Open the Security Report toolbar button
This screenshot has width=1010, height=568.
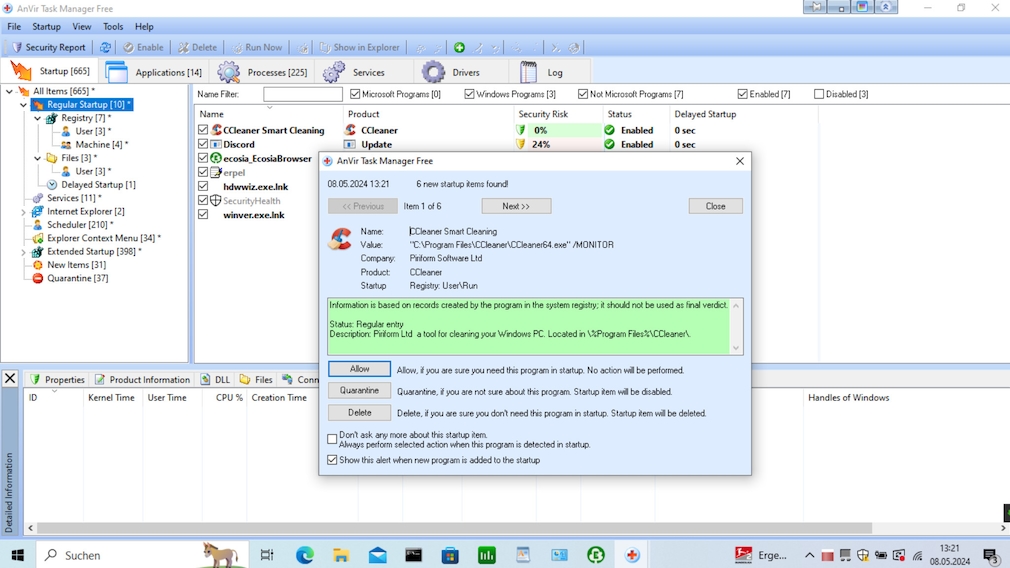[x=48, y=47]
